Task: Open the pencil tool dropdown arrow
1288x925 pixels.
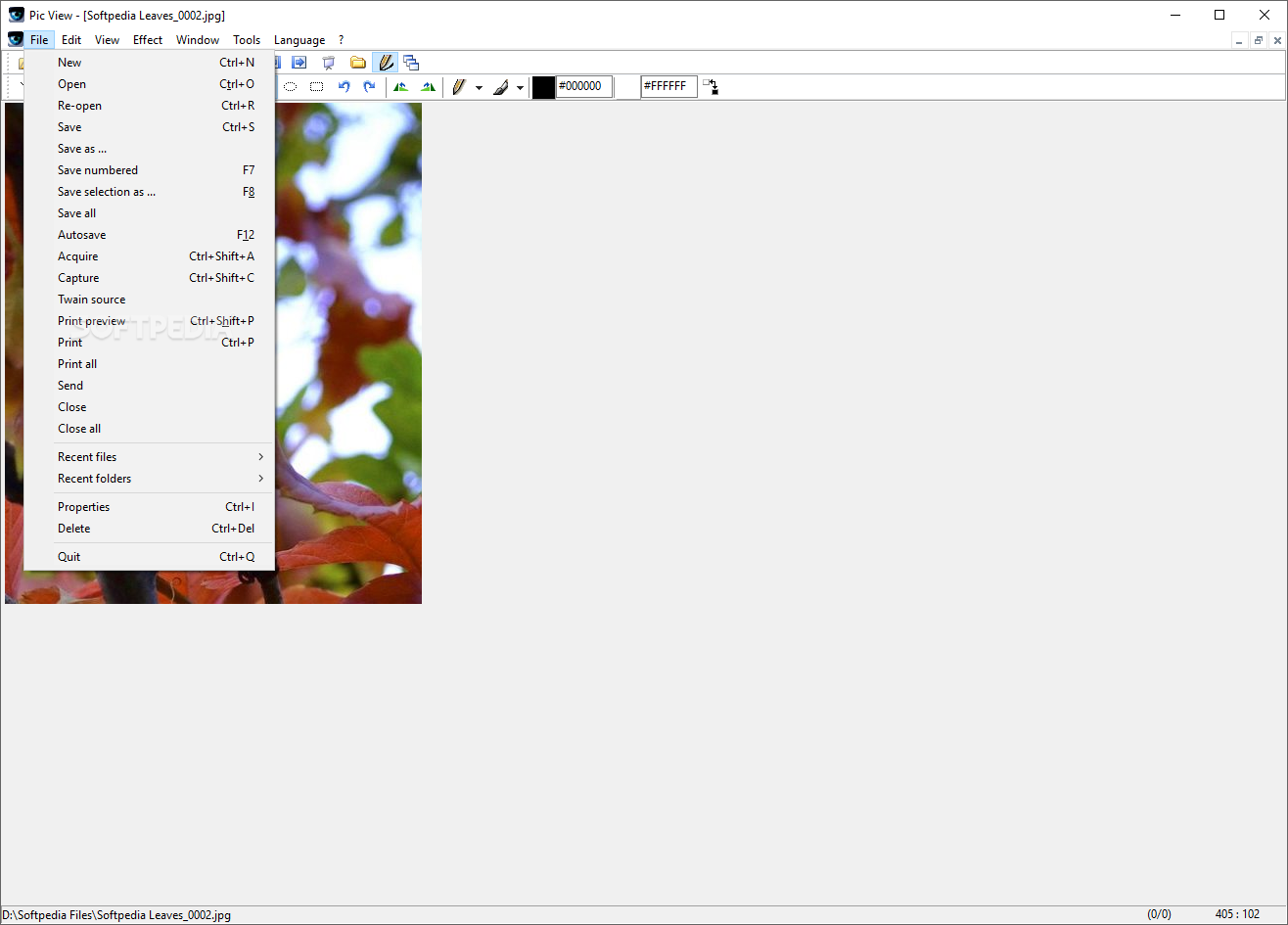Action: (x=479, y=87)
